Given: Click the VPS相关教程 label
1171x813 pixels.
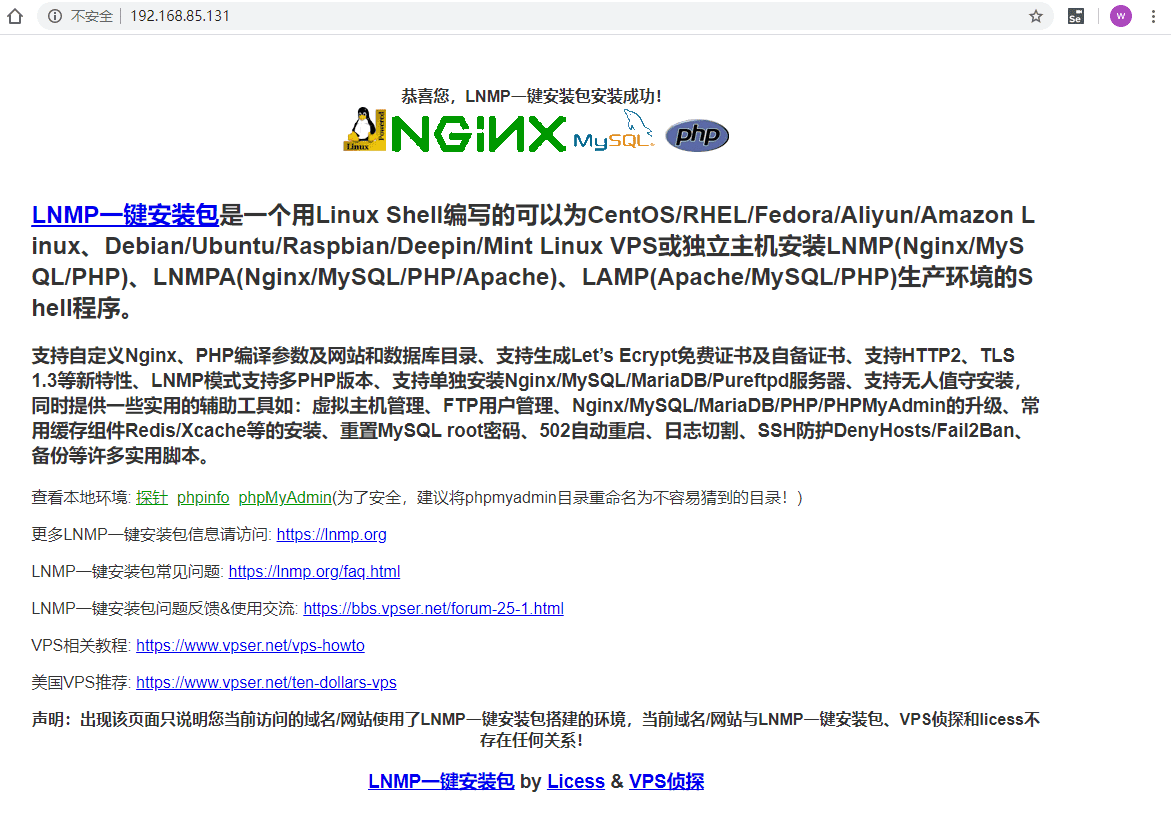Looking at the screenshot, I should [x=81, y=645].
